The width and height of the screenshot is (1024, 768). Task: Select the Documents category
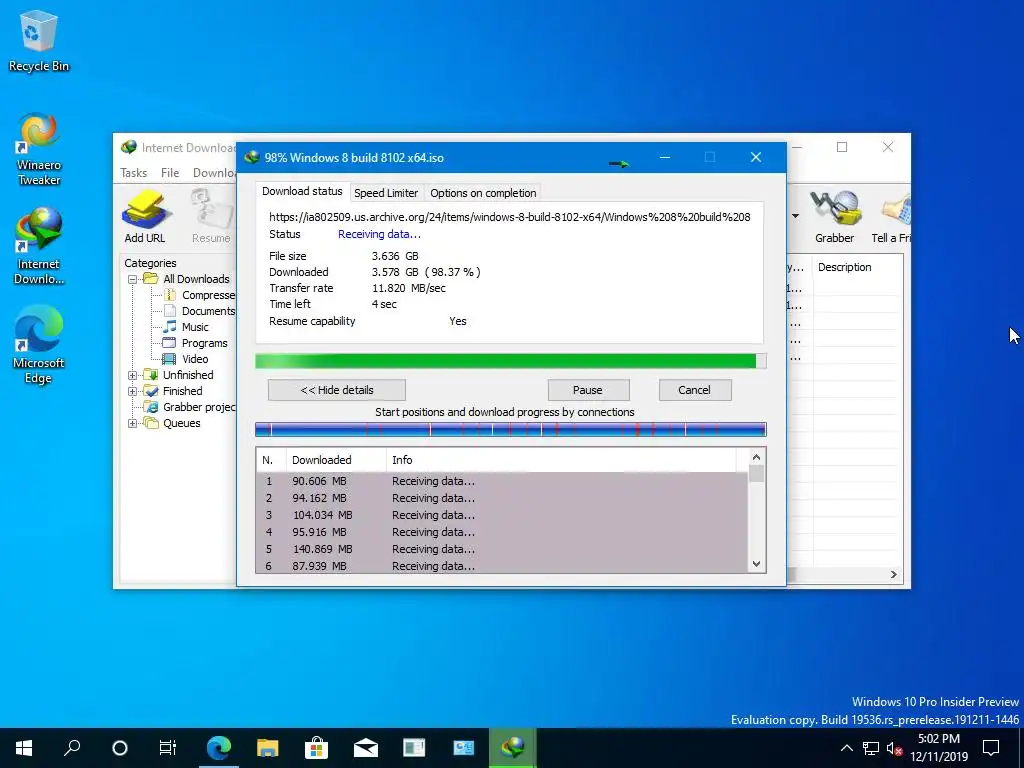pos(208,311)
